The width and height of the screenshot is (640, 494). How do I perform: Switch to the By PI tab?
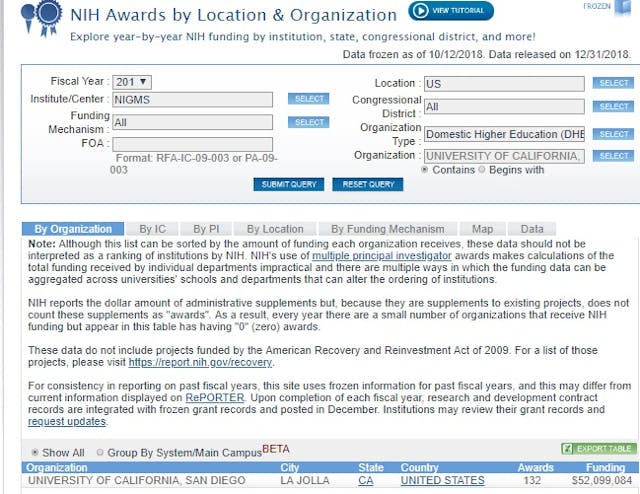point(206,229)
